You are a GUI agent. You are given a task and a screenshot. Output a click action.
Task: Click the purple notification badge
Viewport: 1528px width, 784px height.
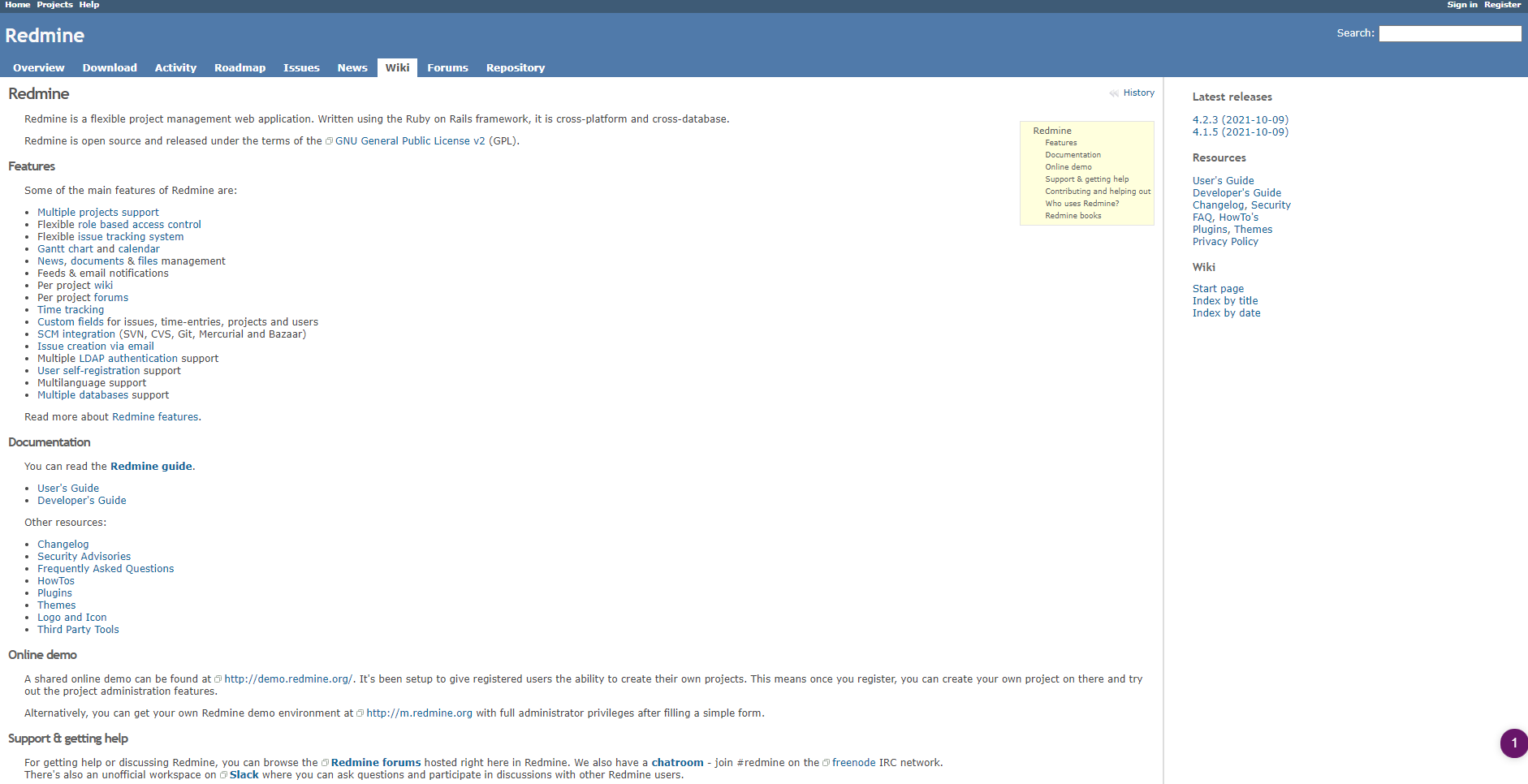point(1513,743)
